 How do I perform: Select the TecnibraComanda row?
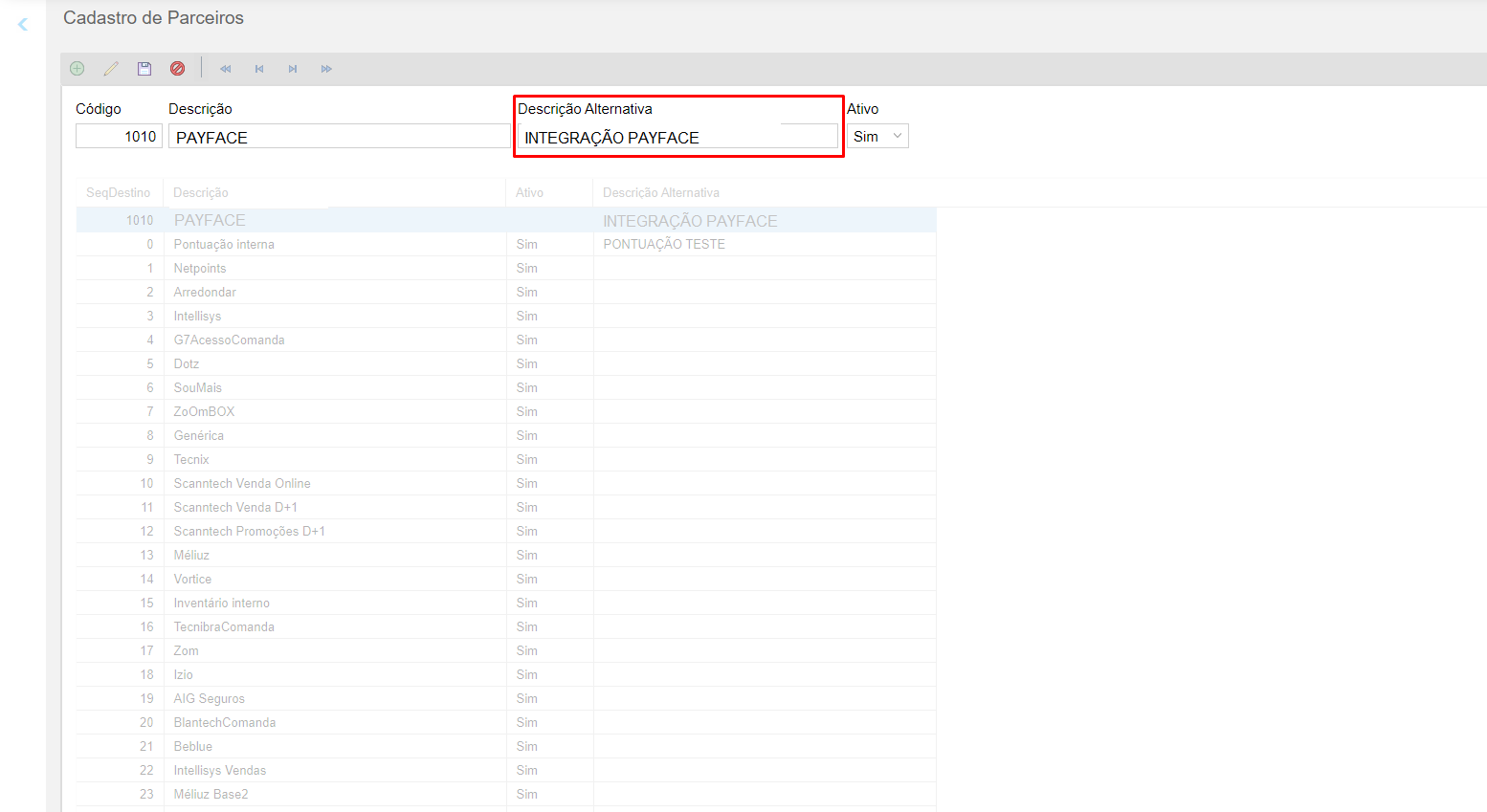[506, 626]
